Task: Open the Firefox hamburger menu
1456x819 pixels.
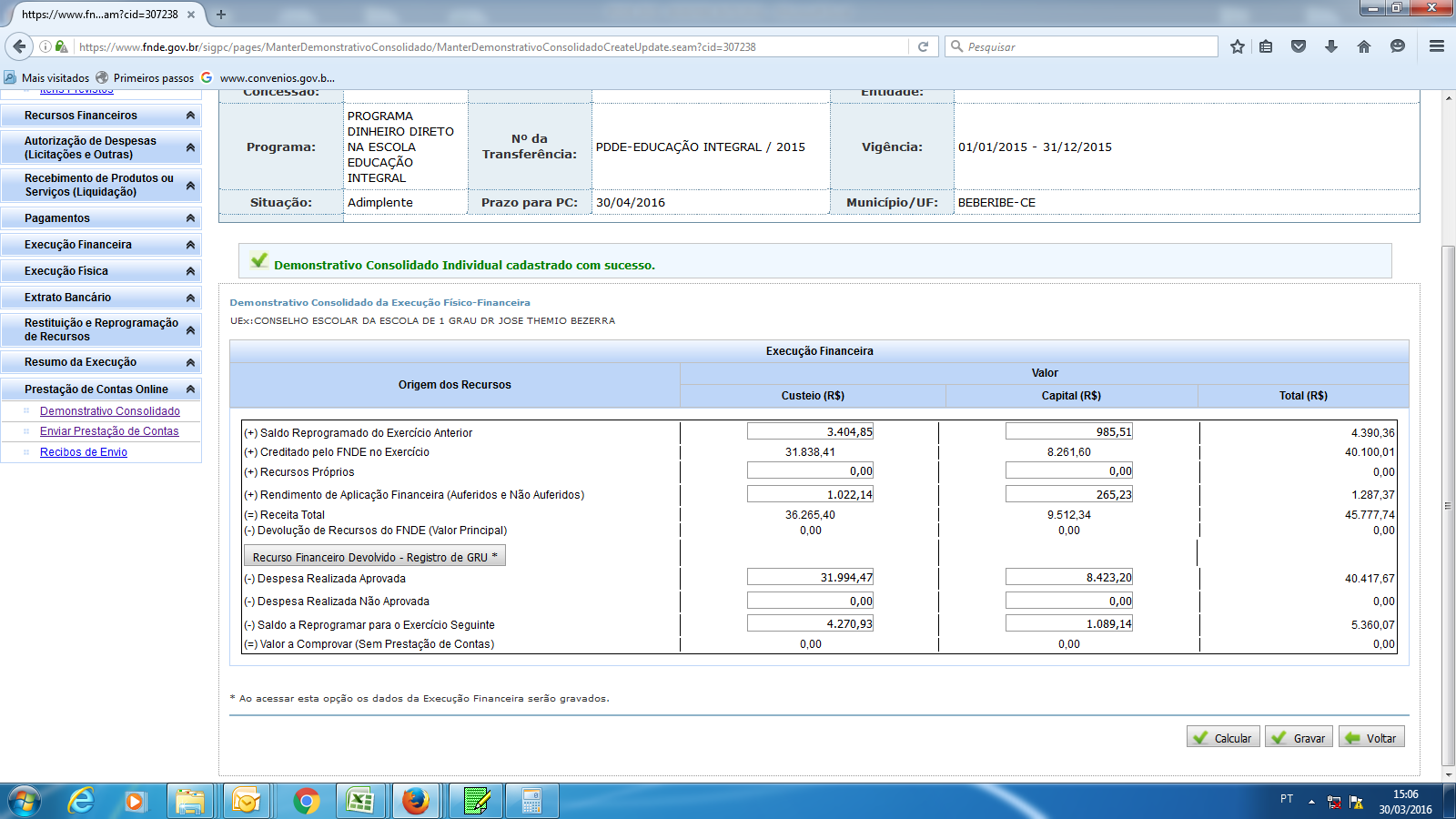Action: (x=1437, y=46)
